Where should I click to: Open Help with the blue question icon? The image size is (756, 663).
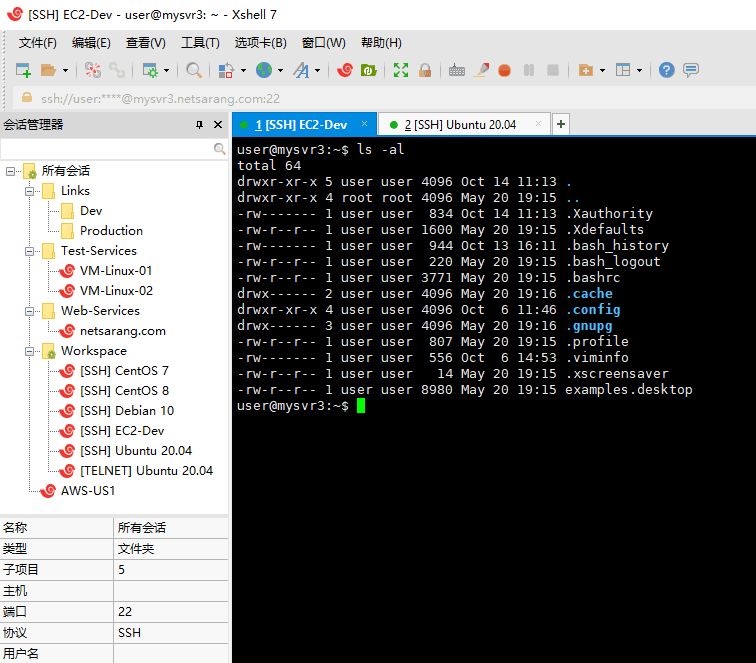[666, 70]
